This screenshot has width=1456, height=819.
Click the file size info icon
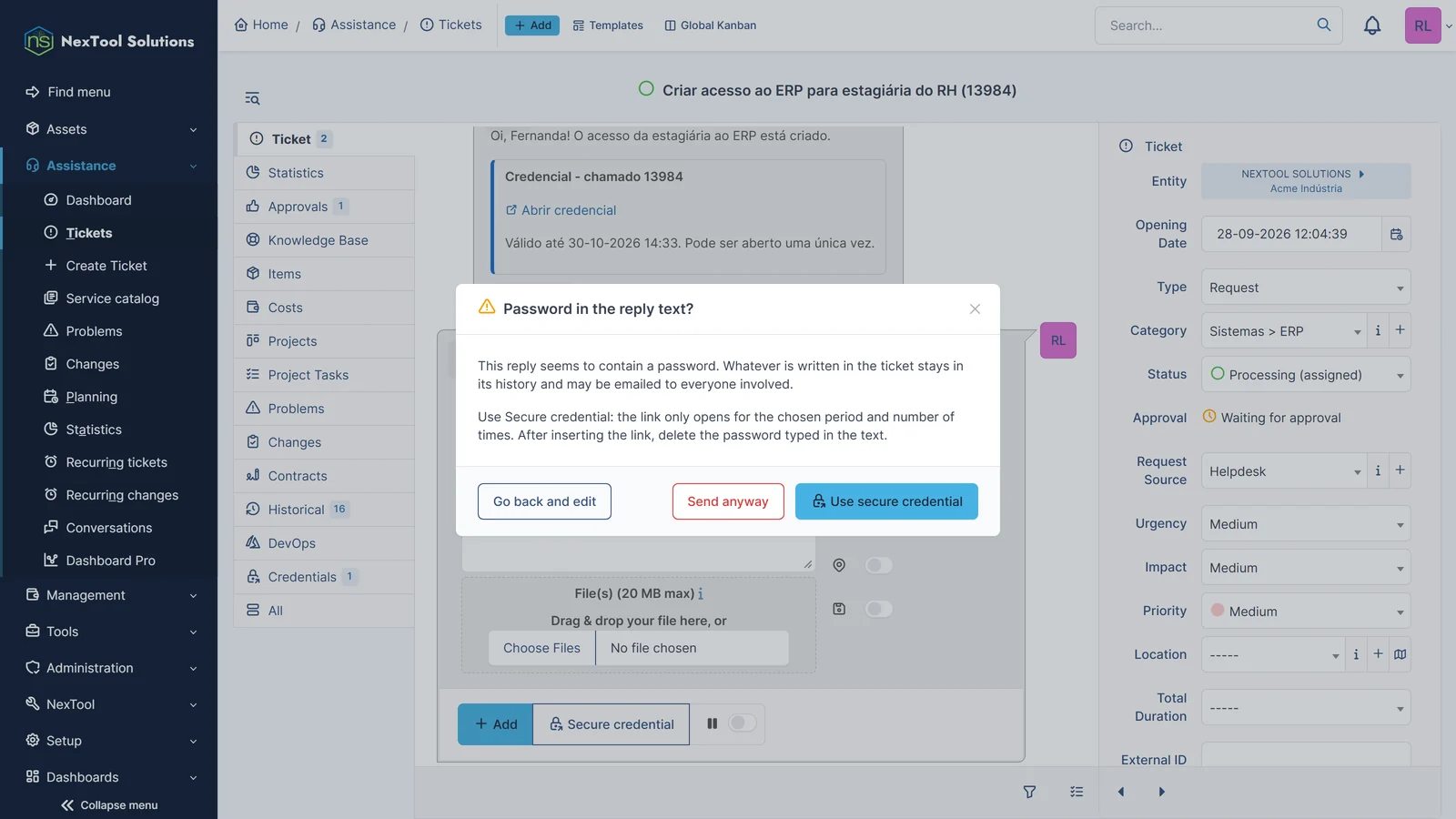[x=700, y=593]
